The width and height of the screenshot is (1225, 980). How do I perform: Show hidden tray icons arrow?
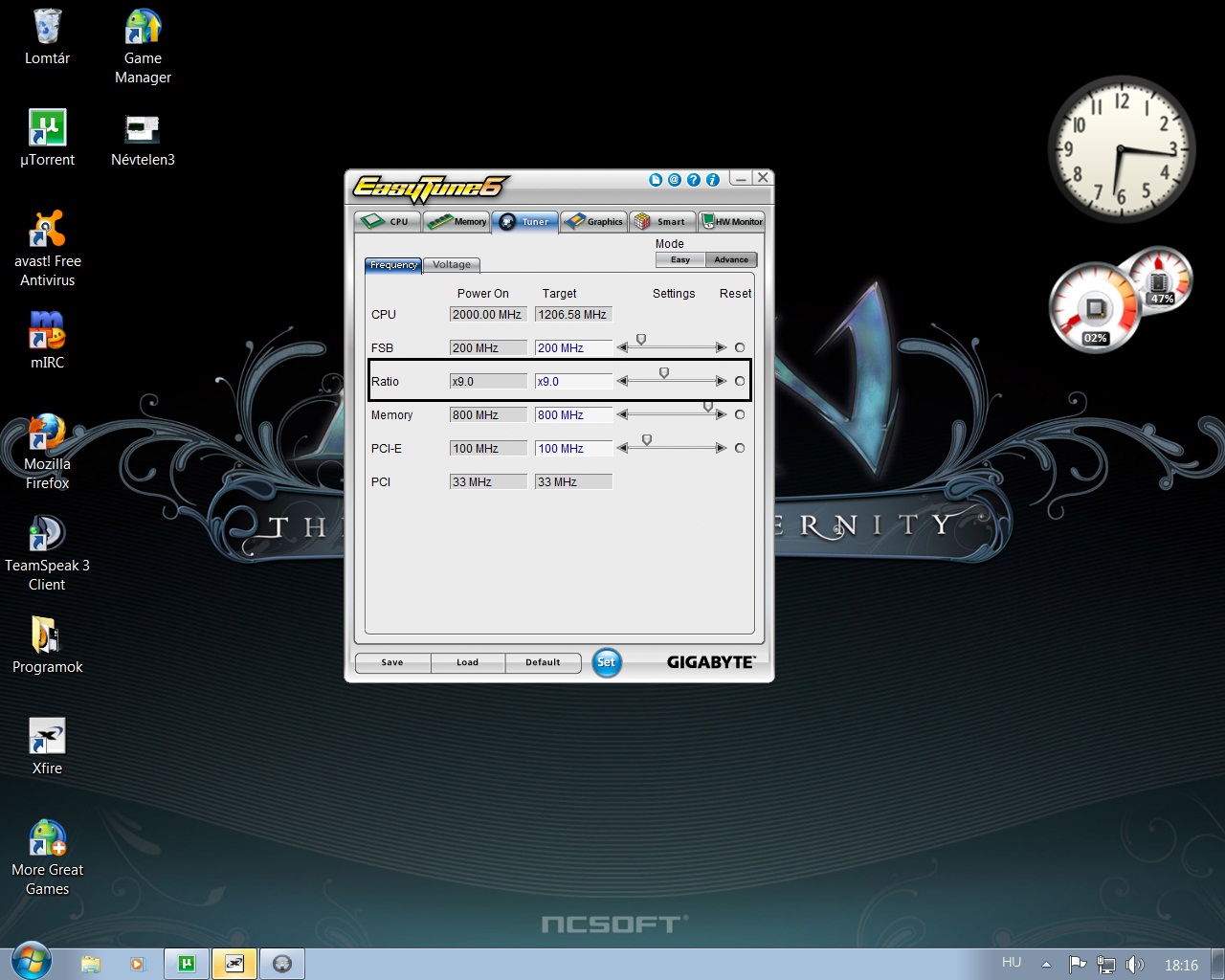pyautogui.click(x=1046, y=965)
